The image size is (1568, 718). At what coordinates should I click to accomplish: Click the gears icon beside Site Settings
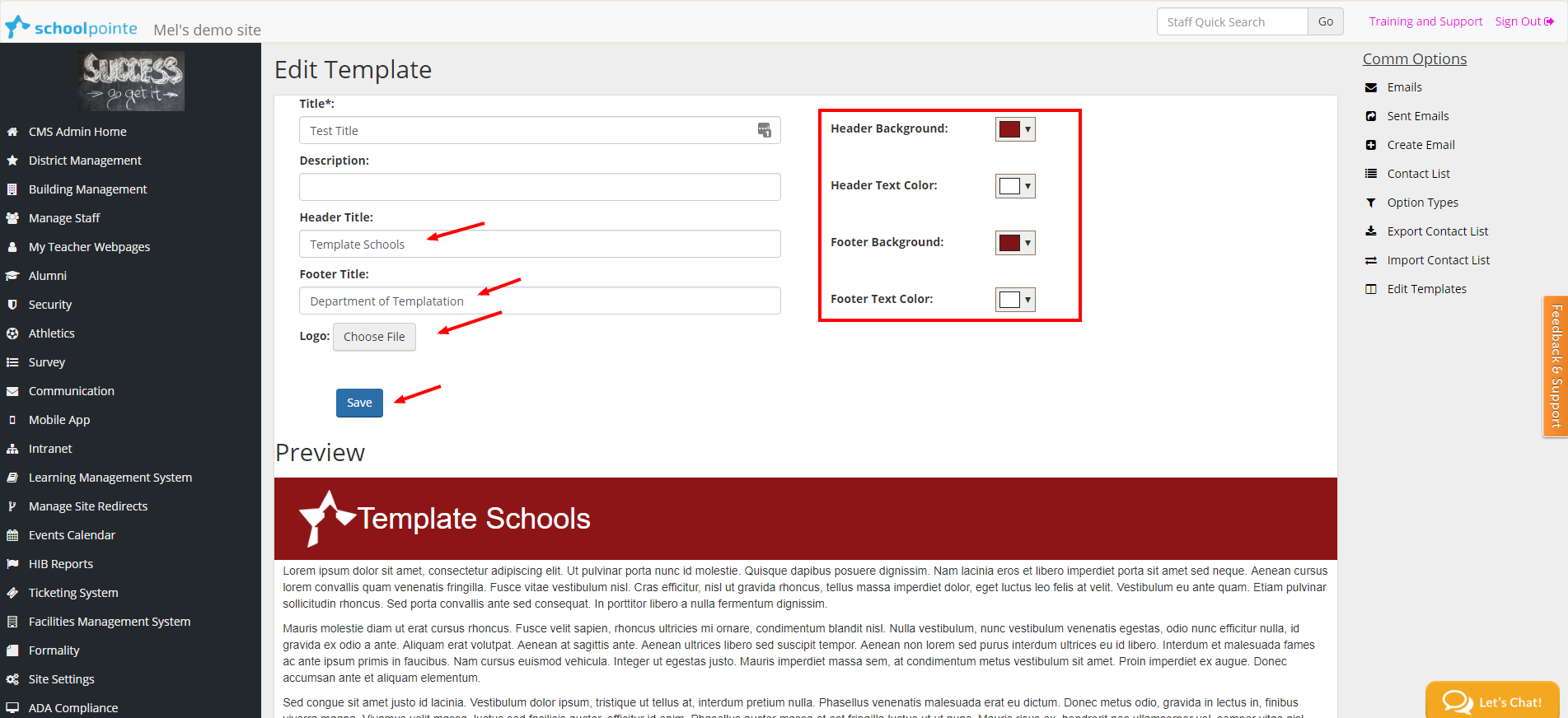click(12, 679)
